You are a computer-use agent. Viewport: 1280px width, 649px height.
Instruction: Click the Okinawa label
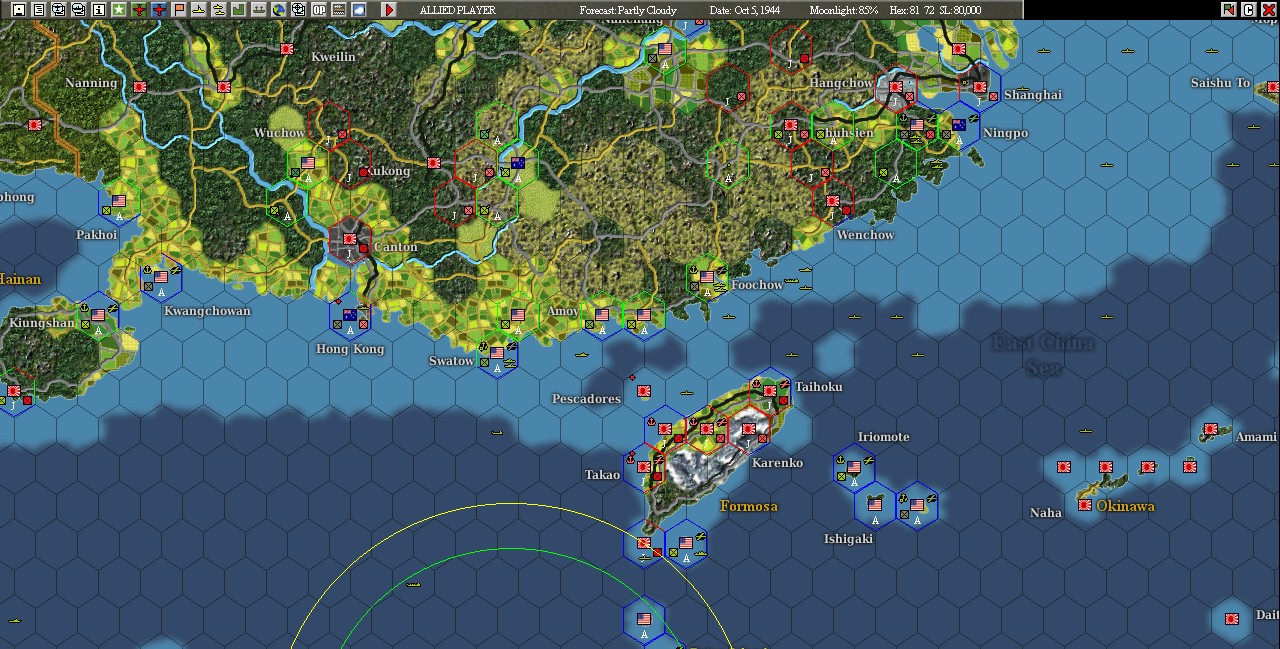tap(1126, 507)
